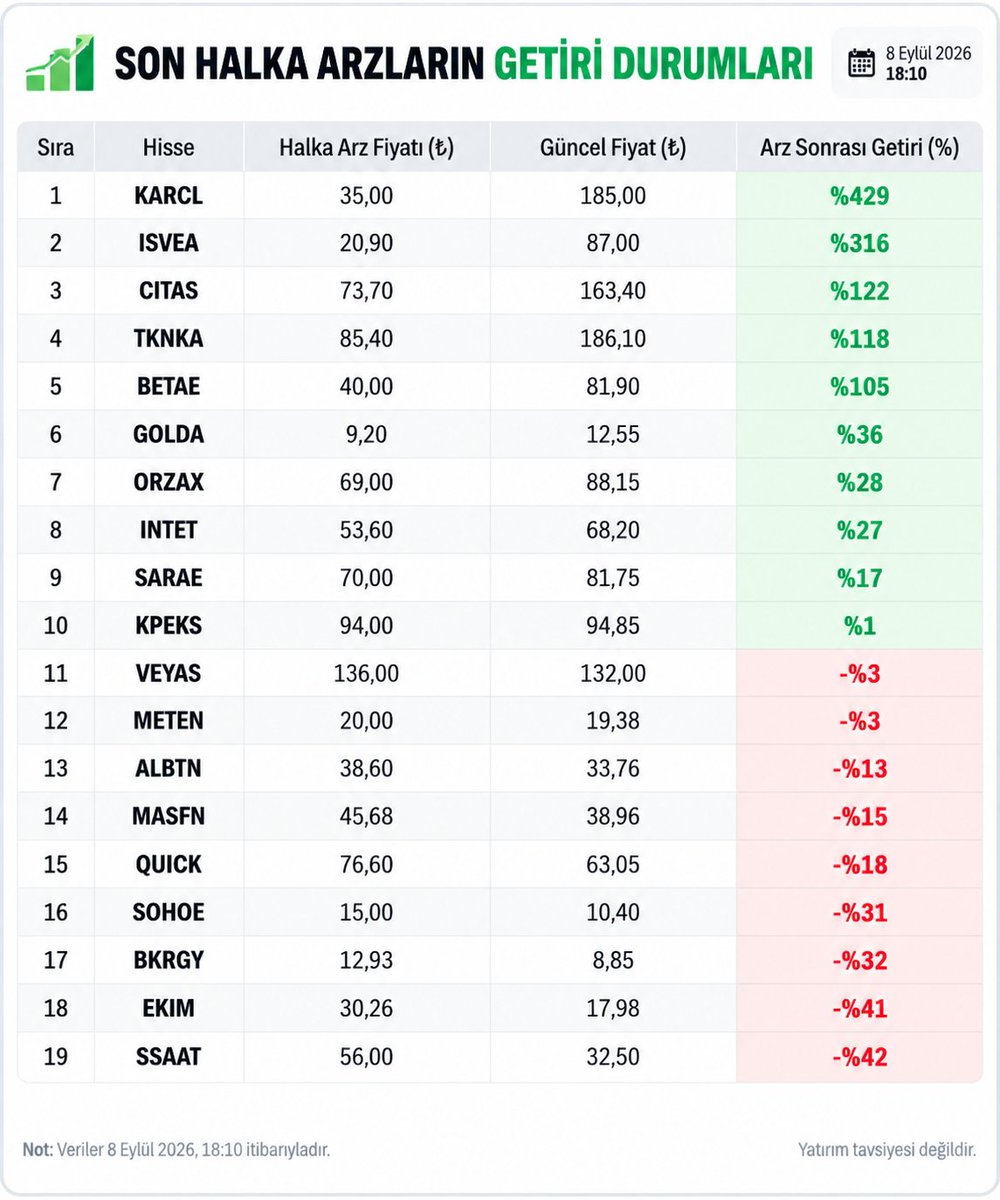This screenshot has height=1200, width=1000.
Task: Select the CITAS ticker cell
Action: point(168,291)
